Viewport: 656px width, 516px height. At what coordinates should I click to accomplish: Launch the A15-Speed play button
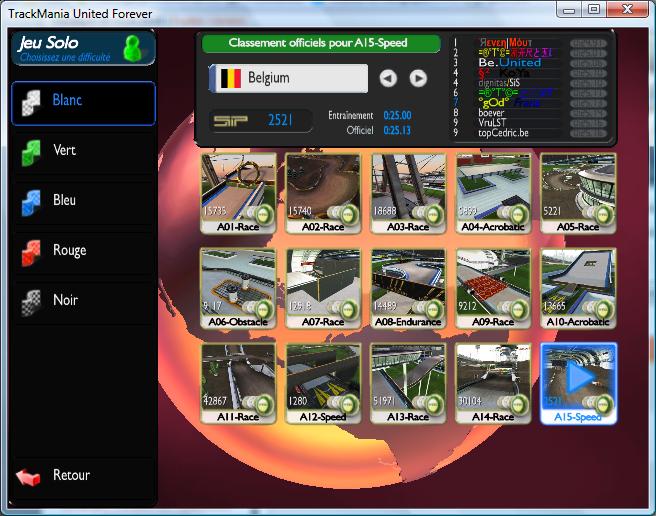coord(579,377)
